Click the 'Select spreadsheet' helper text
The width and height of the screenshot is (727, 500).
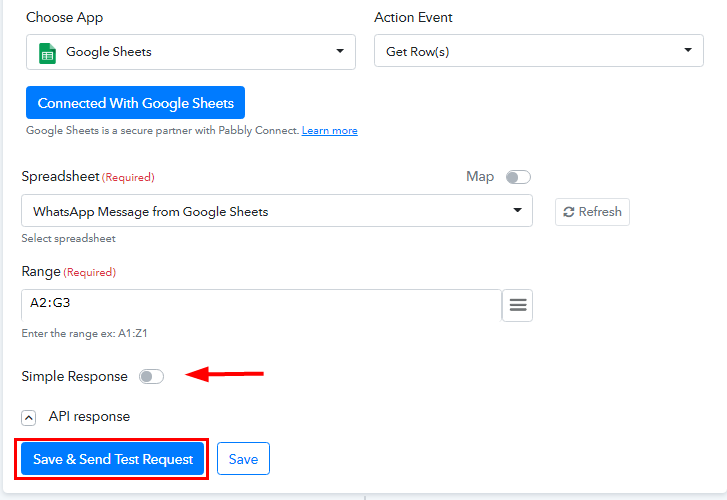(x=69, y=238)
